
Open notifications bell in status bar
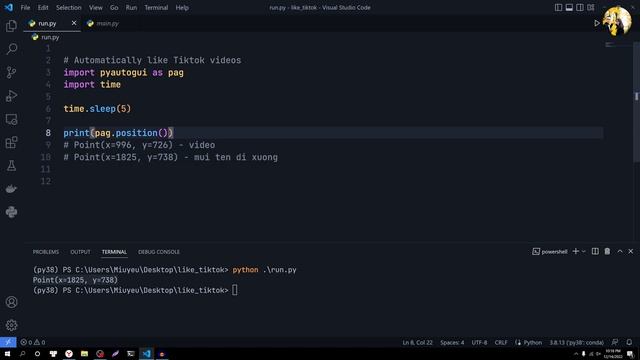pyautogui.click(x=629, y=342)
